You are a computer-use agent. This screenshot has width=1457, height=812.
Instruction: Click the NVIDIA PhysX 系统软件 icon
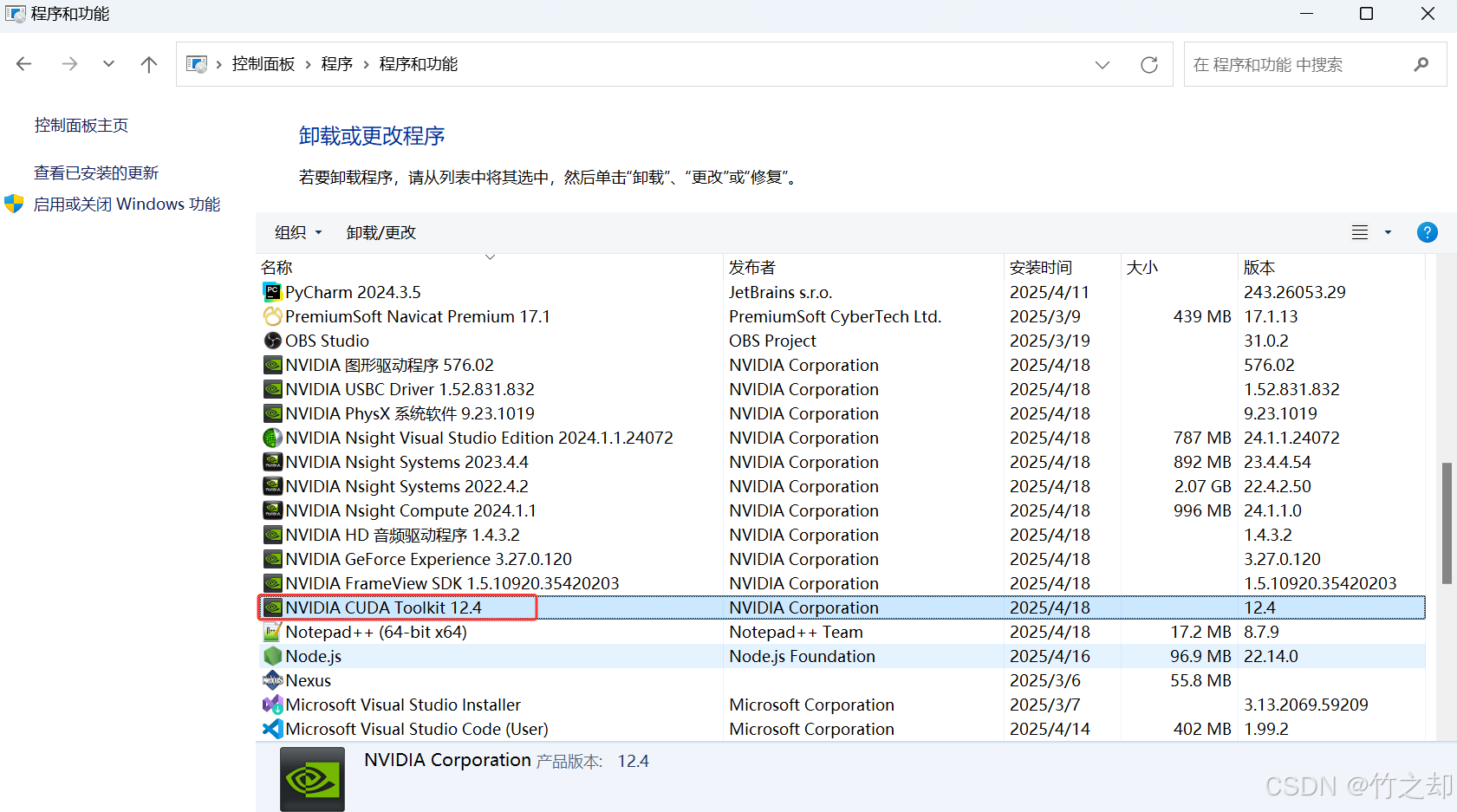273,413
